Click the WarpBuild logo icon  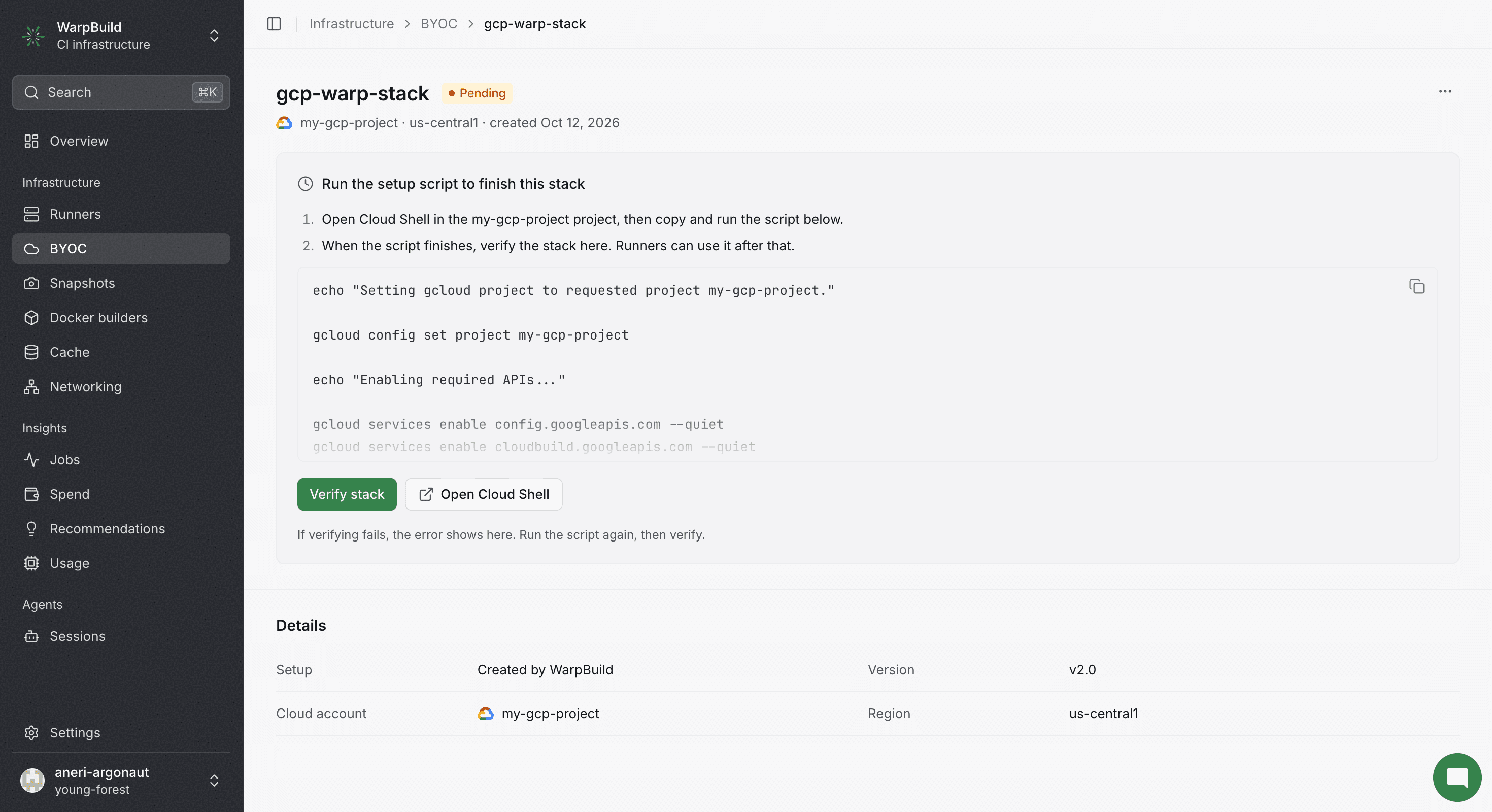[x=33, y=36]
